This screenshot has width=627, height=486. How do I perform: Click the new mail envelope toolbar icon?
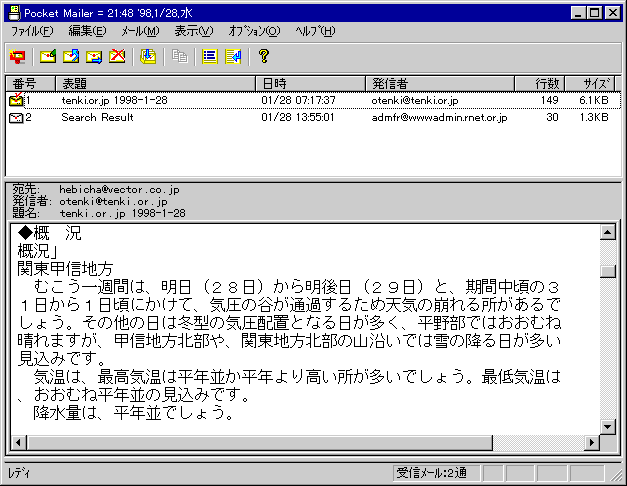47,56
